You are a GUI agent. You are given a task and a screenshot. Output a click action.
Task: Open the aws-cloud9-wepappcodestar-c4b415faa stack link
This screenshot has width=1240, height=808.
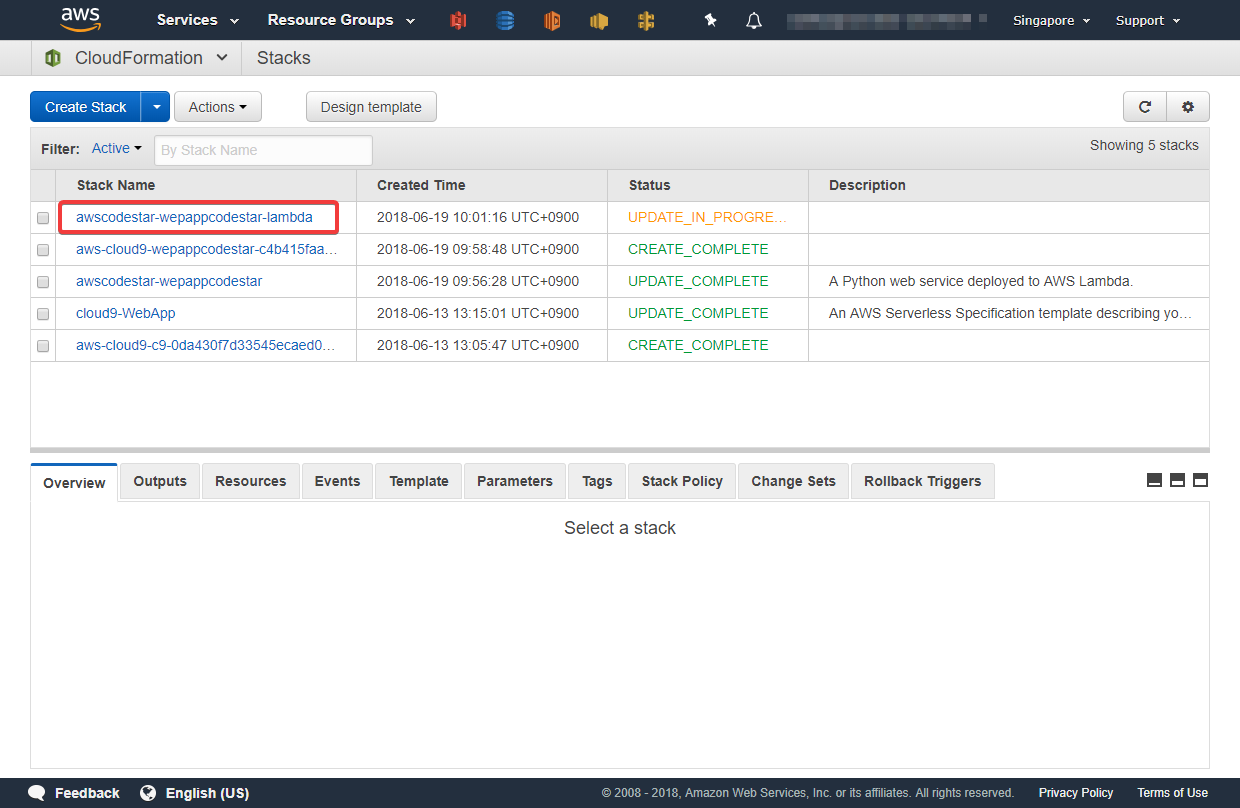[x=207, y=249]
